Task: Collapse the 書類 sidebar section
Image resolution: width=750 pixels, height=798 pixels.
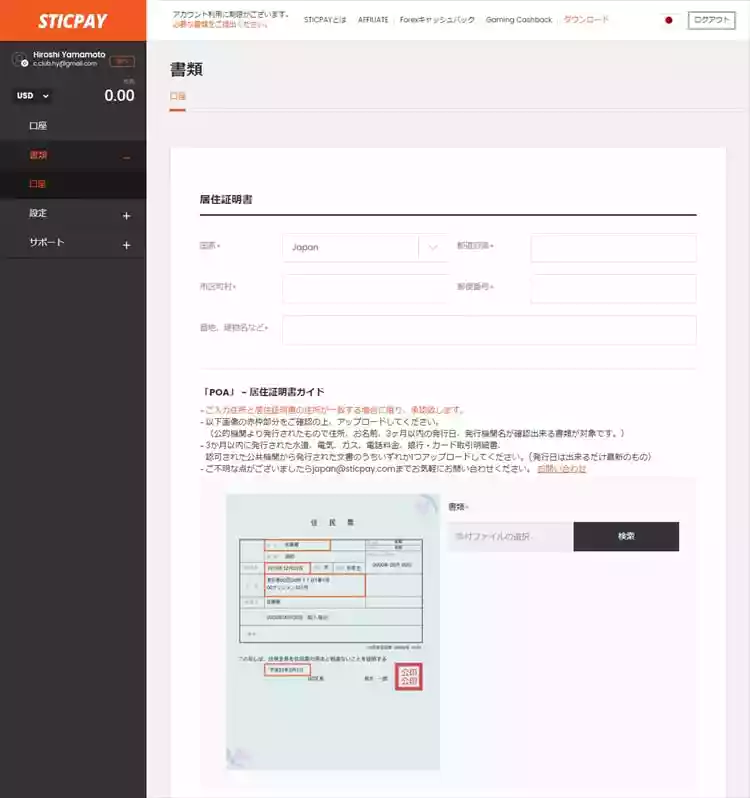Action: click(x=127, y=157)
